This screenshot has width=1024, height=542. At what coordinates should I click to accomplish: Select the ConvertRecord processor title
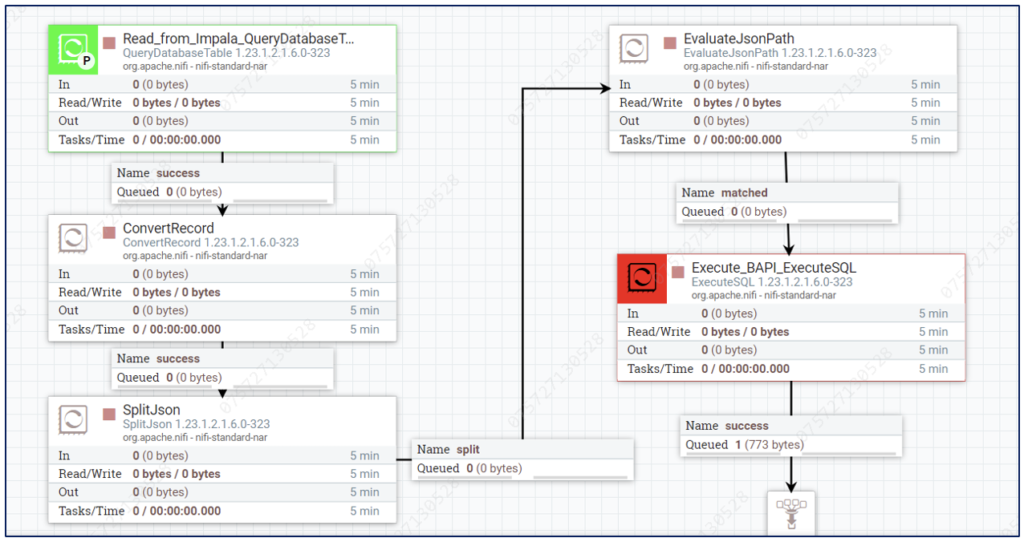coord(168,229)
